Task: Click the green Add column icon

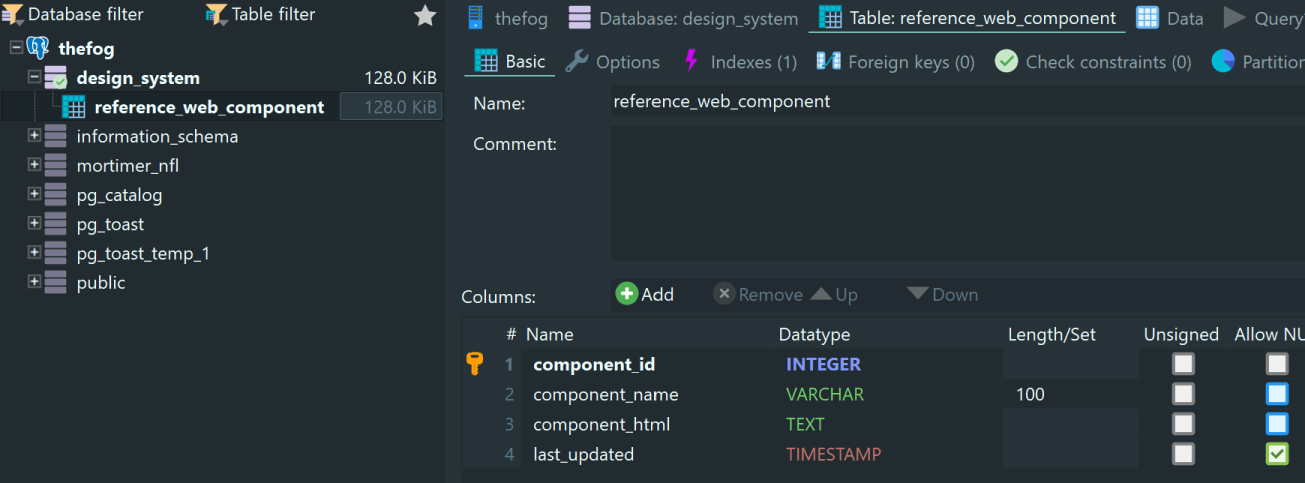Action: tap(627, 294)
